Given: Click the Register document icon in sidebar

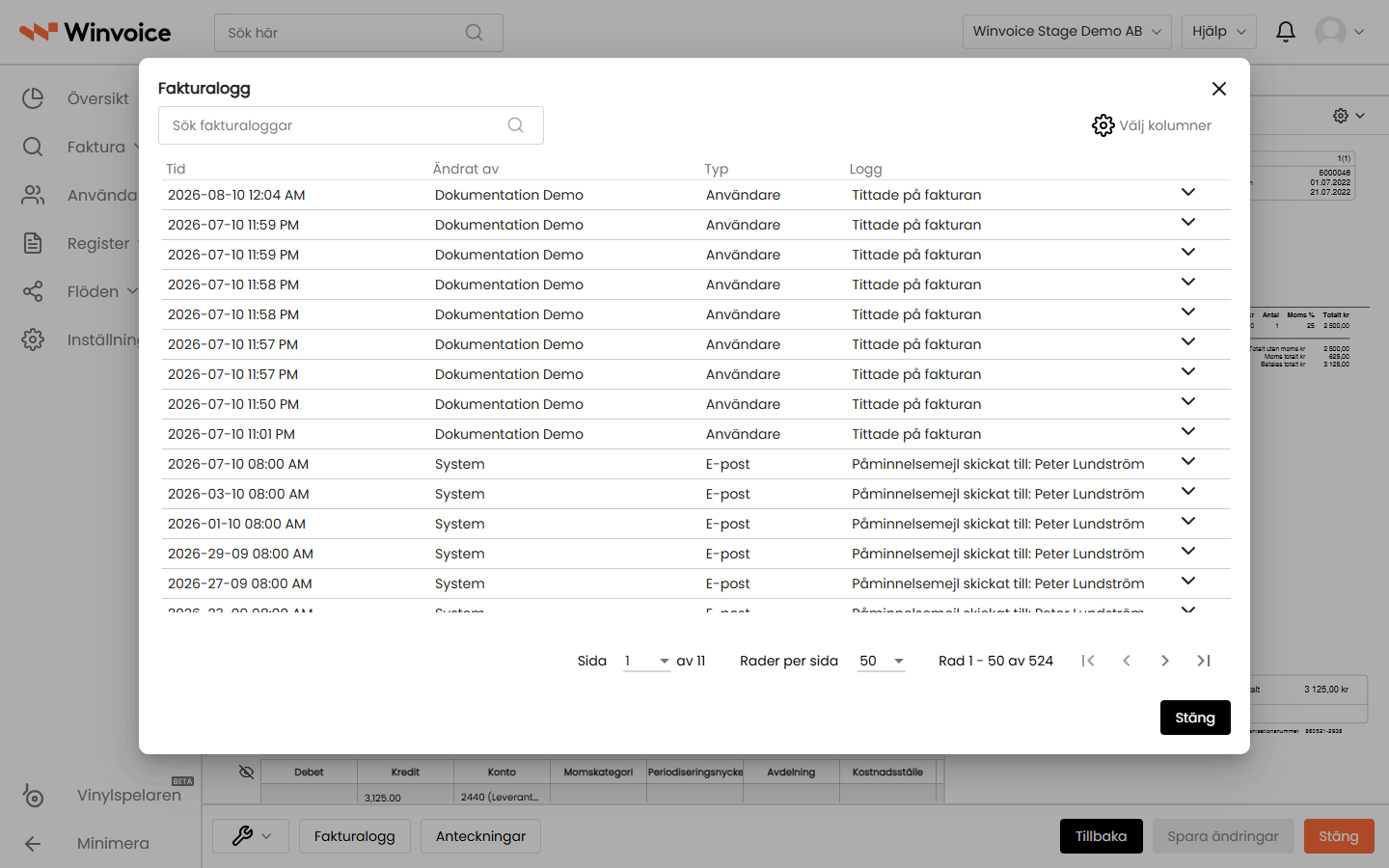Looking at the screenshot, I should pyautogui.click(x=33, y=243).
